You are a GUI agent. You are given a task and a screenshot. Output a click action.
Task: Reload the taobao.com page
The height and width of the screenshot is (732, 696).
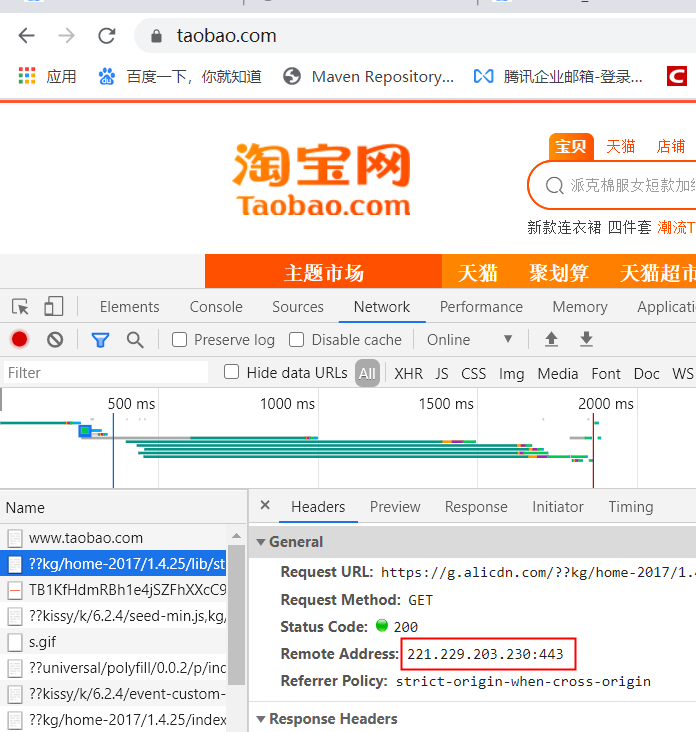pyautogui.click(x=107, y=35)
